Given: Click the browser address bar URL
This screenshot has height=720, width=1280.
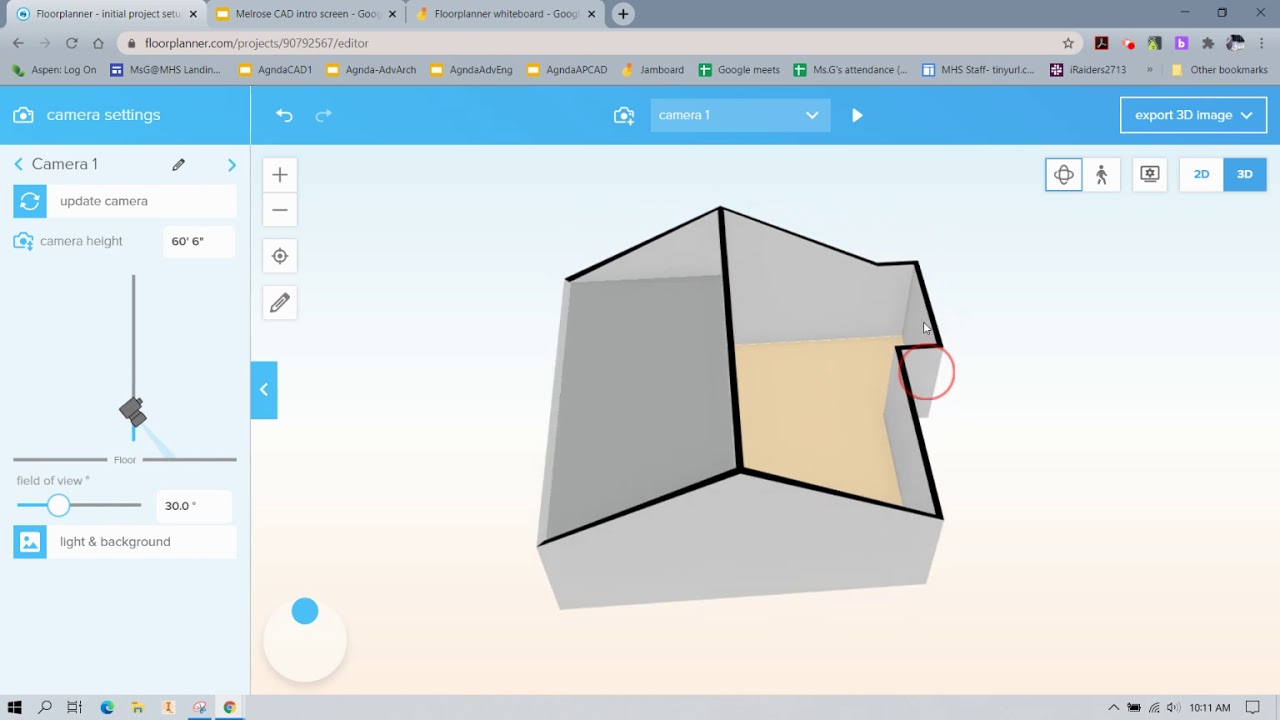Looking at the screenshot, I should (256, 43).
